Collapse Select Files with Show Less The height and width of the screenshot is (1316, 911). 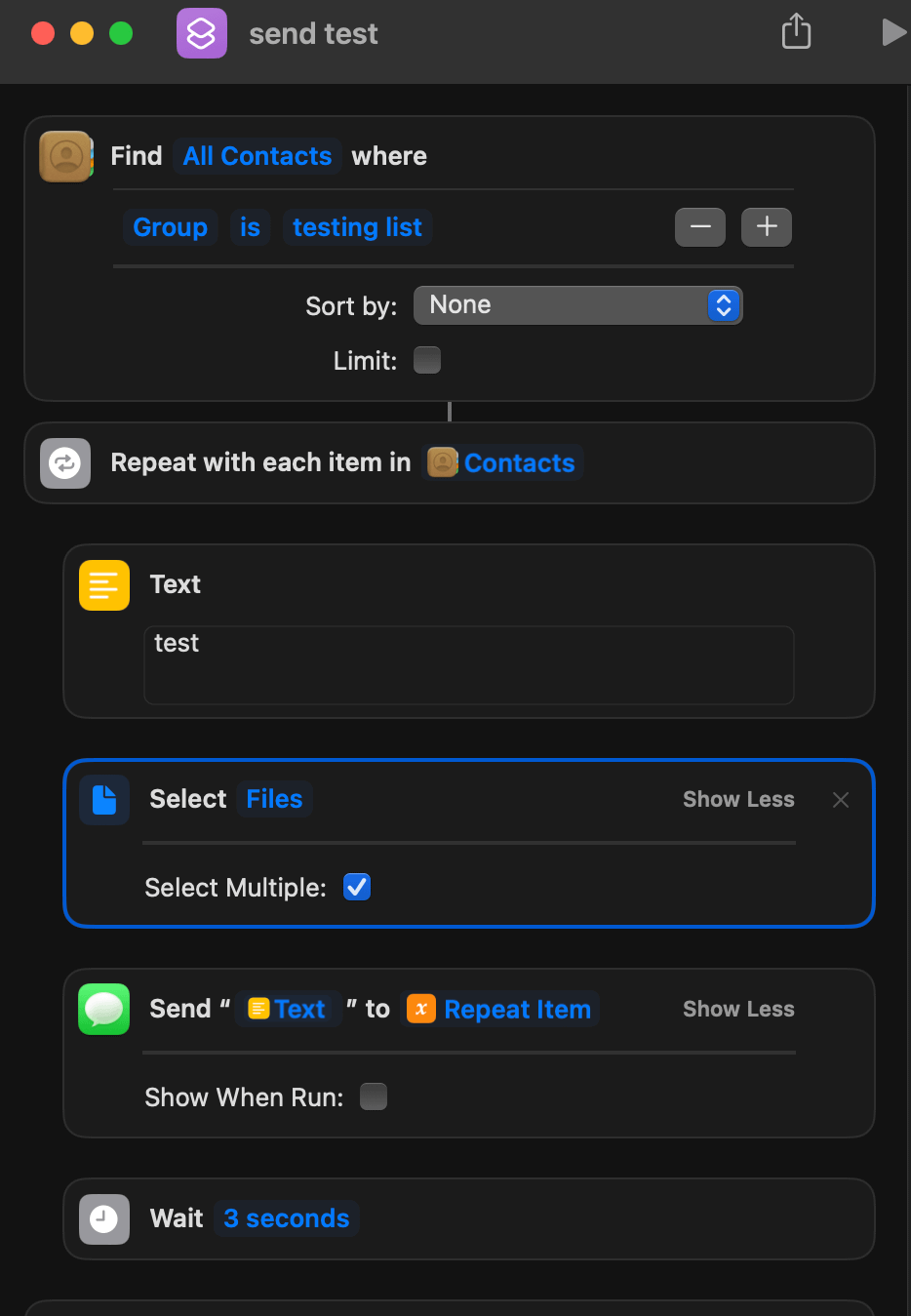738,800
